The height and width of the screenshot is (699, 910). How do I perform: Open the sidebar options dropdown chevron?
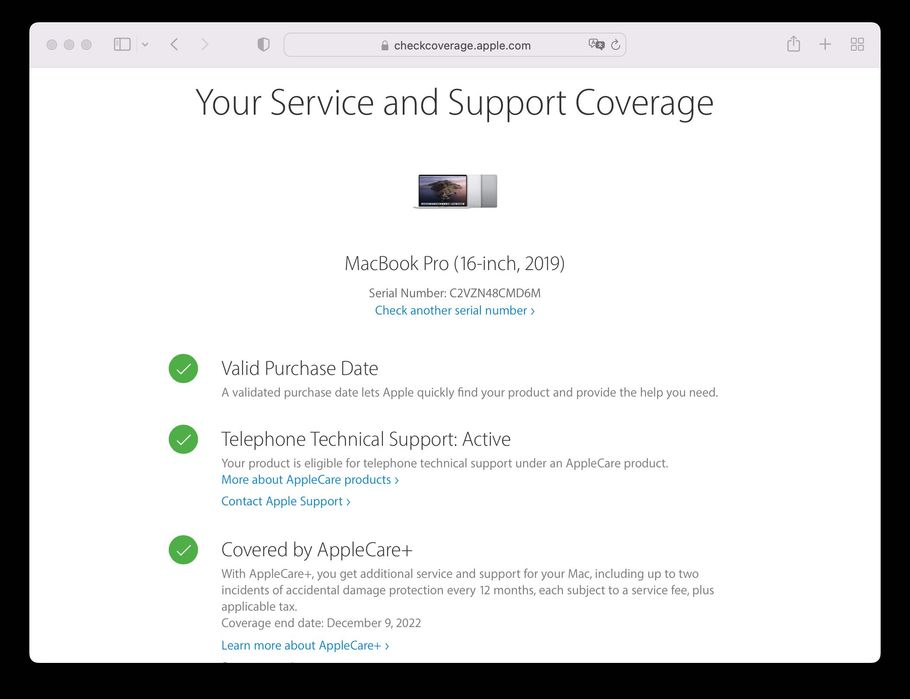(x=145, y=45)
